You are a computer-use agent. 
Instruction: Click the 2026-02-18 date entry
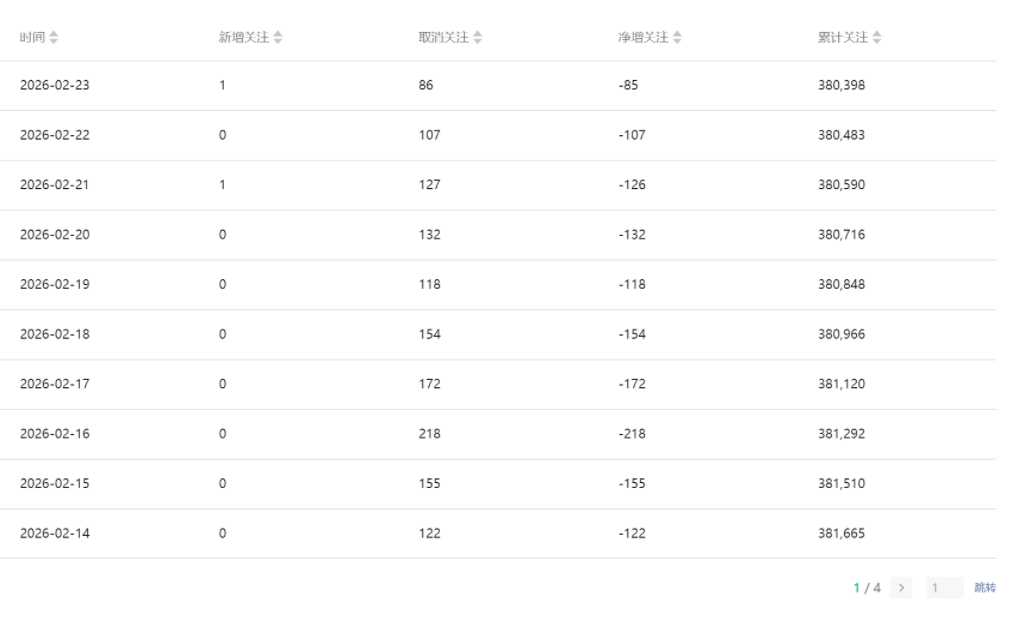click(x=55, y=334)
